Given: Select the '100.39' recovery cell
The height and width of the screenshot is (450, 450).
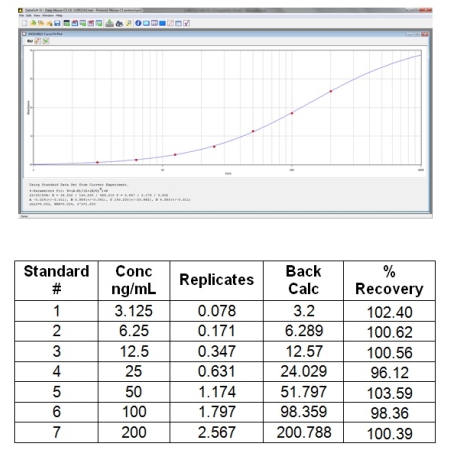Looking at the screenshot, I should (389, 433).
